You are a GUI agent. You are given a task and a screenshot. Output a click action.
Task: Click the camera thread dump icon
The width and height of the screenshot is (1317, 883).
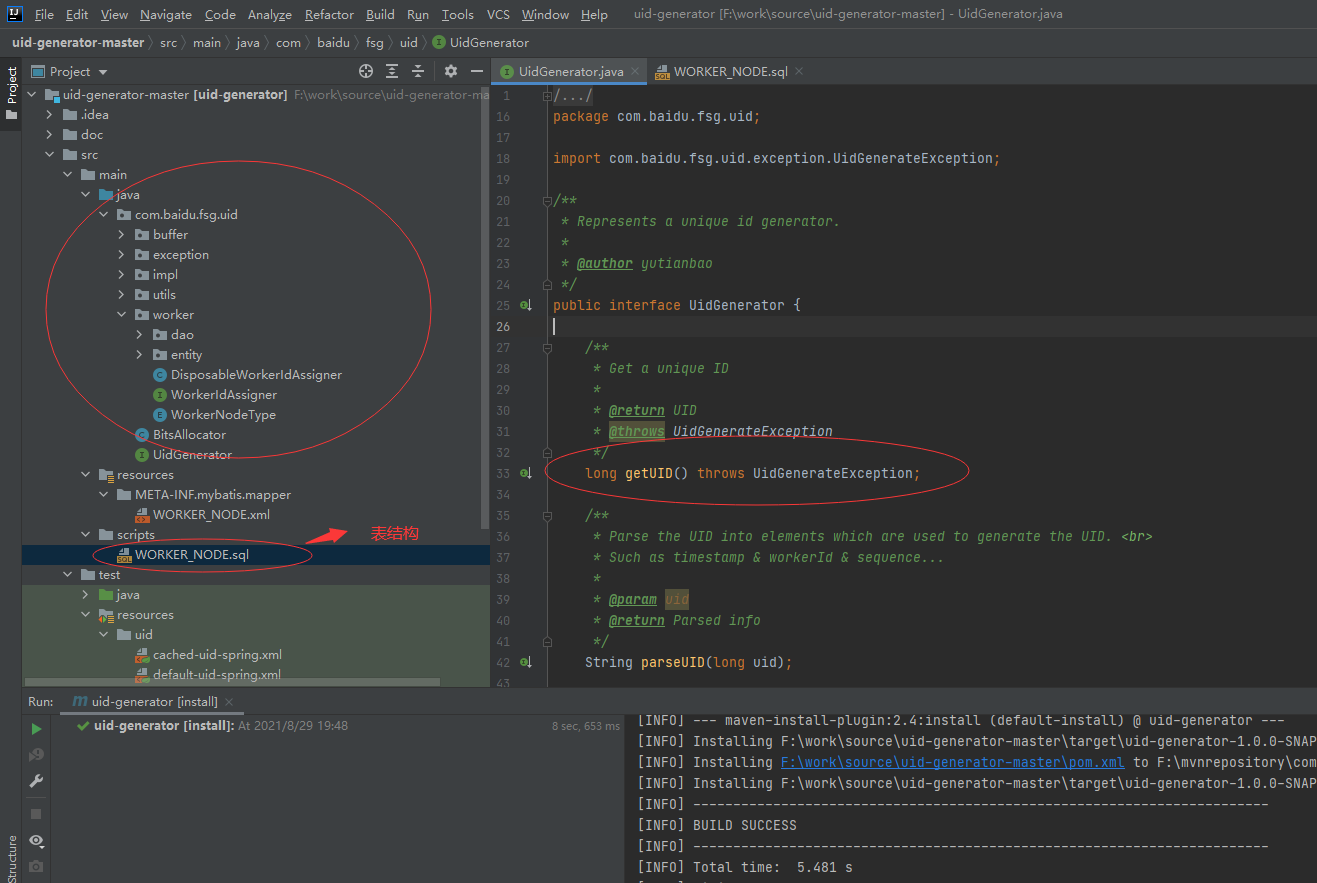click(36, 866)
